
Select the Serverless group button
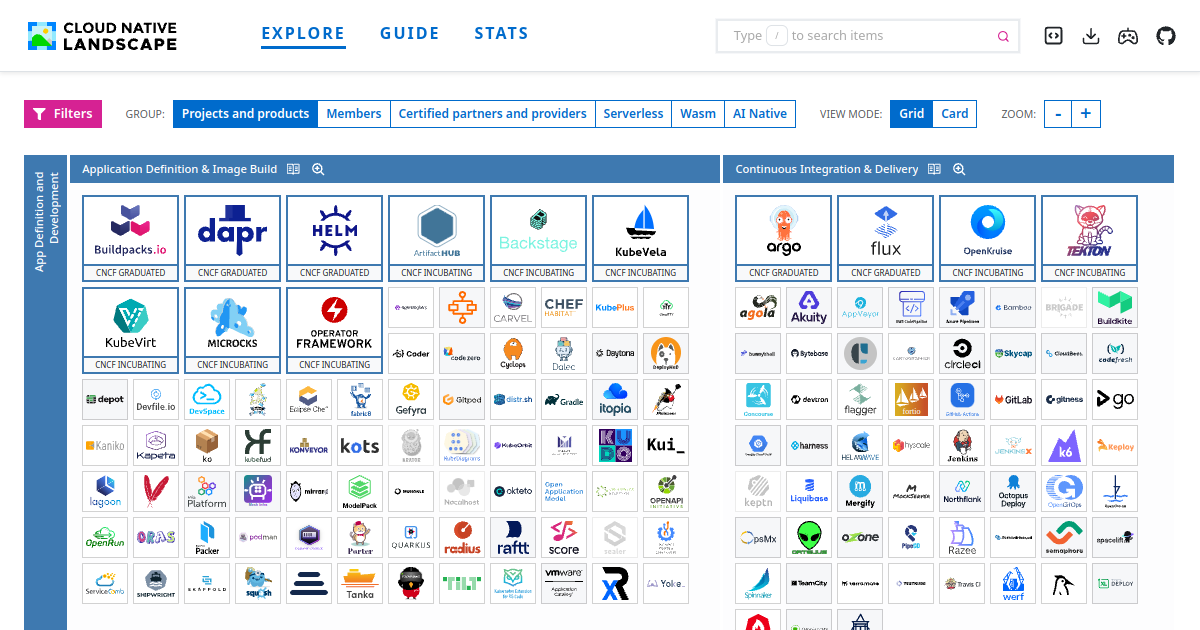click(633, 114)
